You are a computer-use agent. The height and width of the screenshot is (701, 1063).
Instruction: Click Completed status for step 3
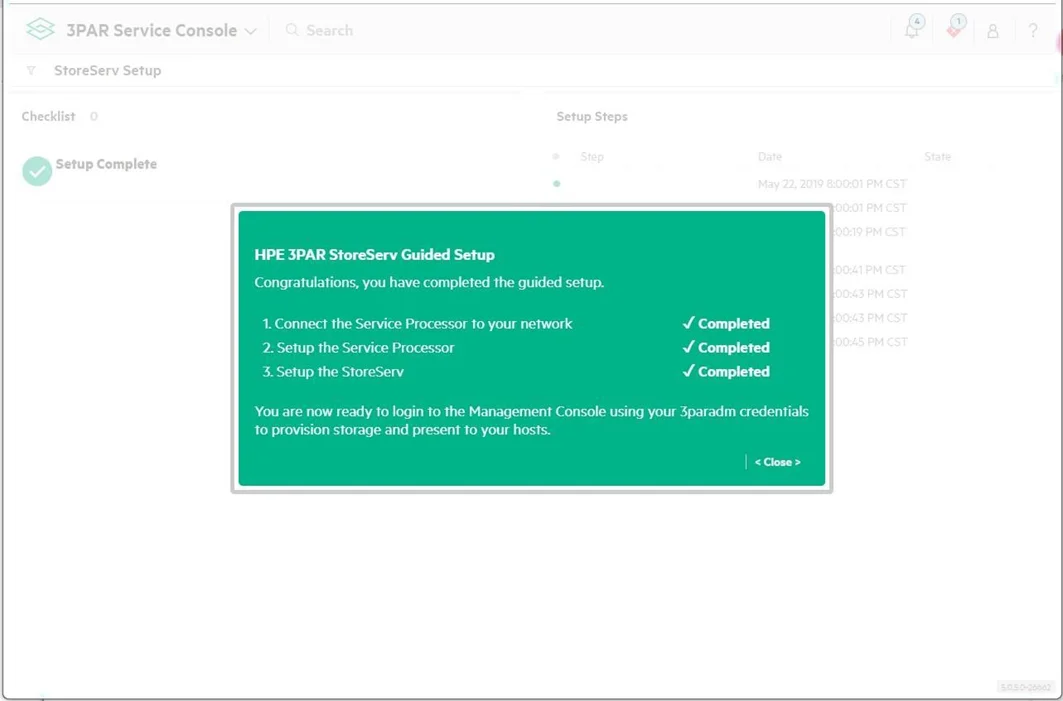(725, 372)
